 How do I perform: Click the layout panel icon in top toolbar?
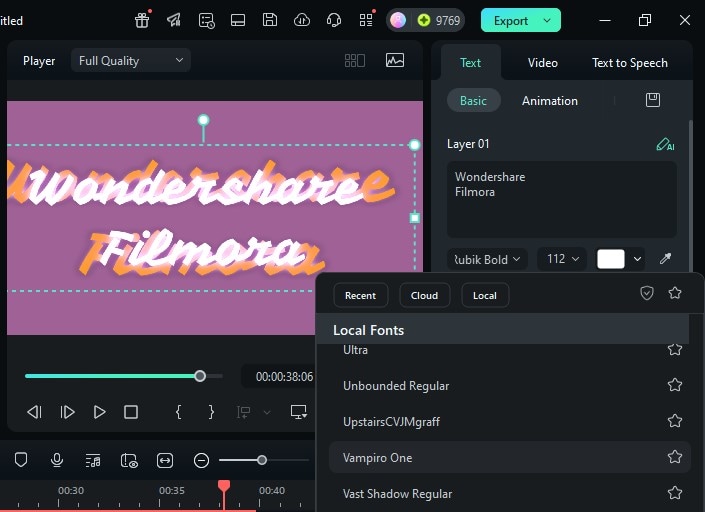(238, 20)
